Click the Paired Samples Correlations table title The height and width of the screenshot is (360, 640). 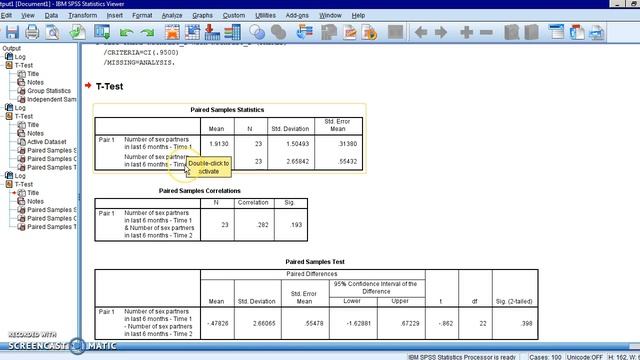[200, 191]
